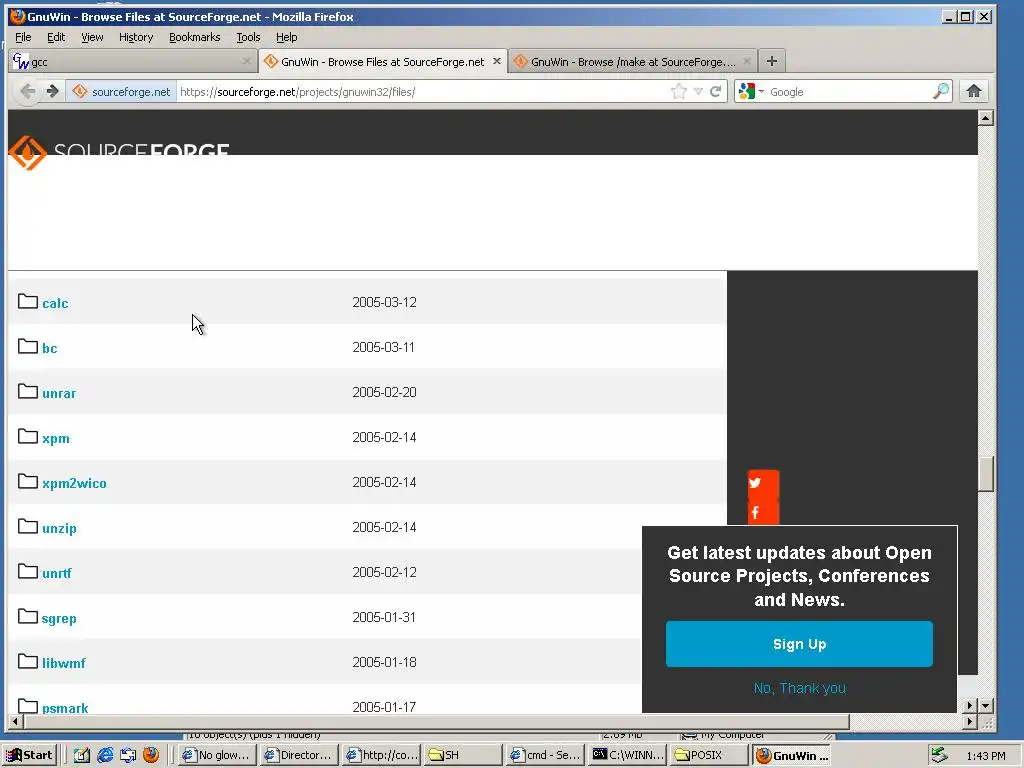Open the Bookmarks menu
The image size is (1024, 768).
195,37
